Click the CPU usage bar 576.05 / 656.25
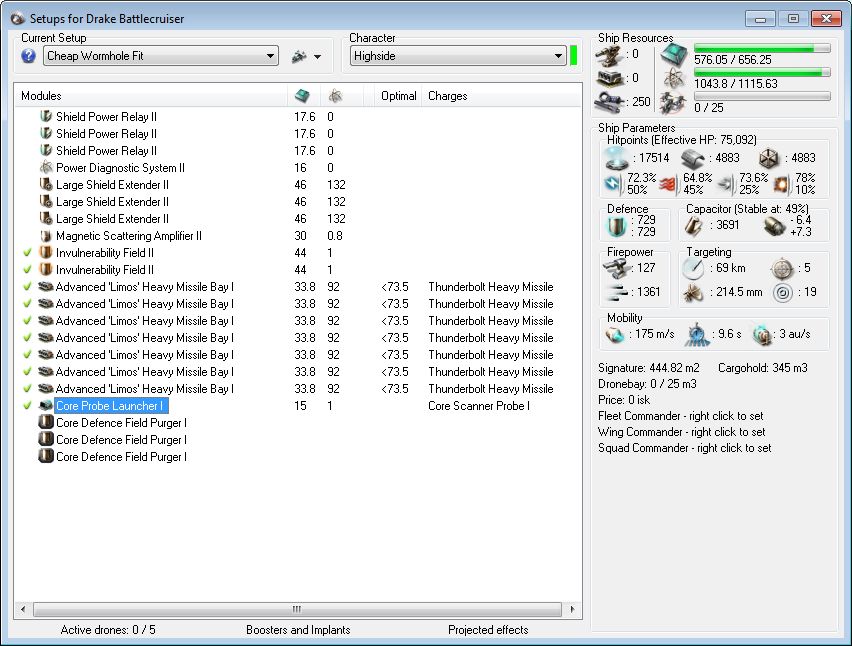Screen dimensions: 852x646 click(x=762, y=48)
